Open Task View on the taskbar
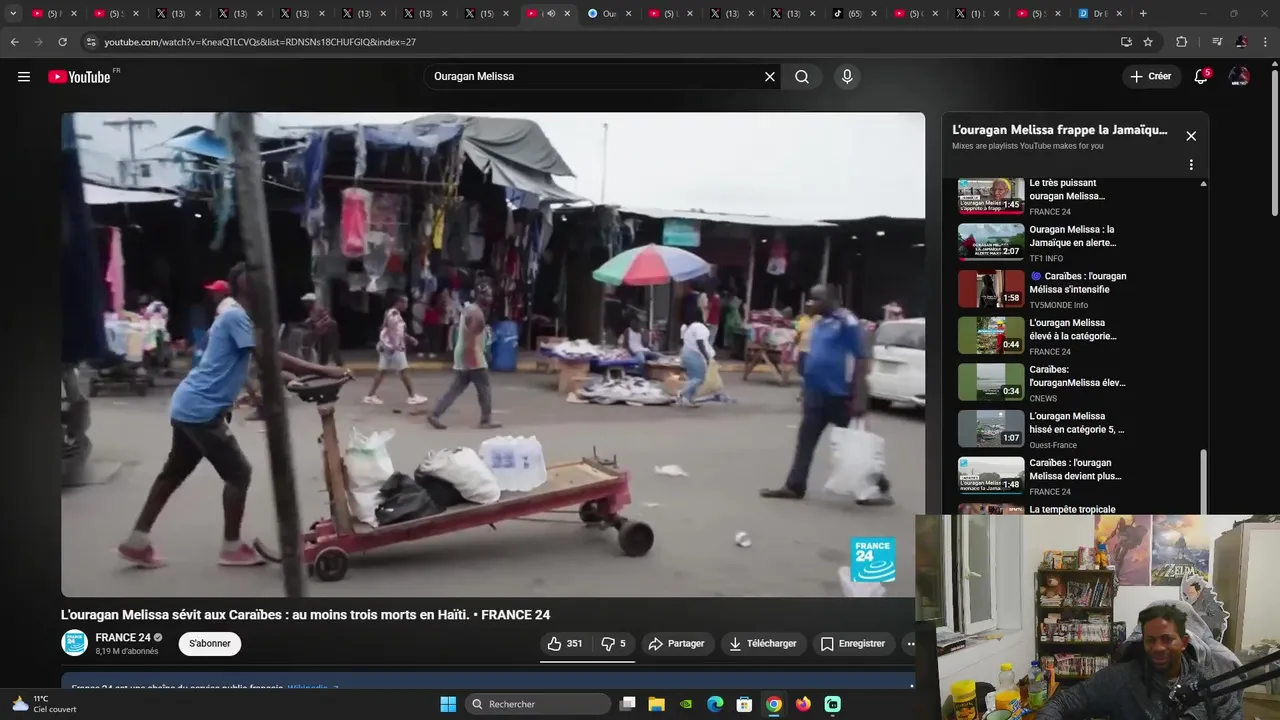This screenshot has height=720, width=1280. coord(628,704)
